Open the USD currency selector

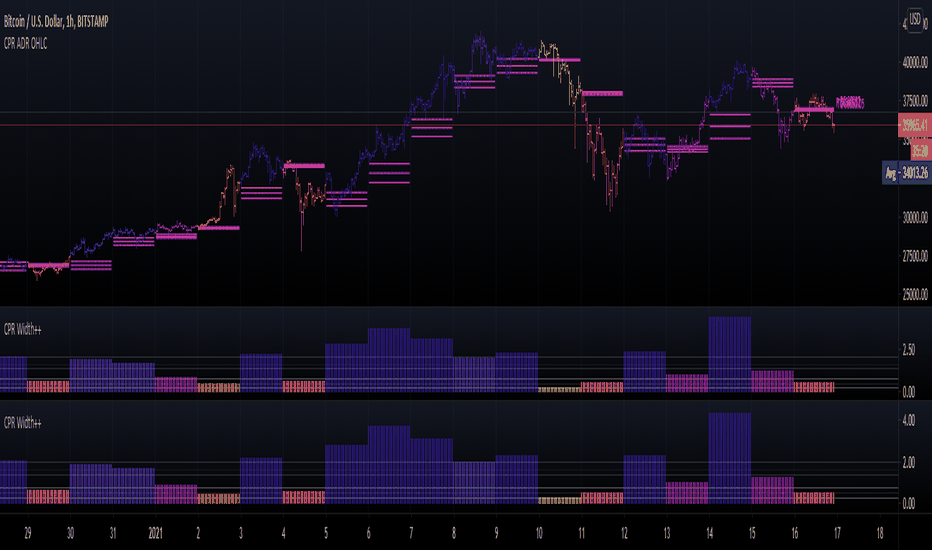915,20
